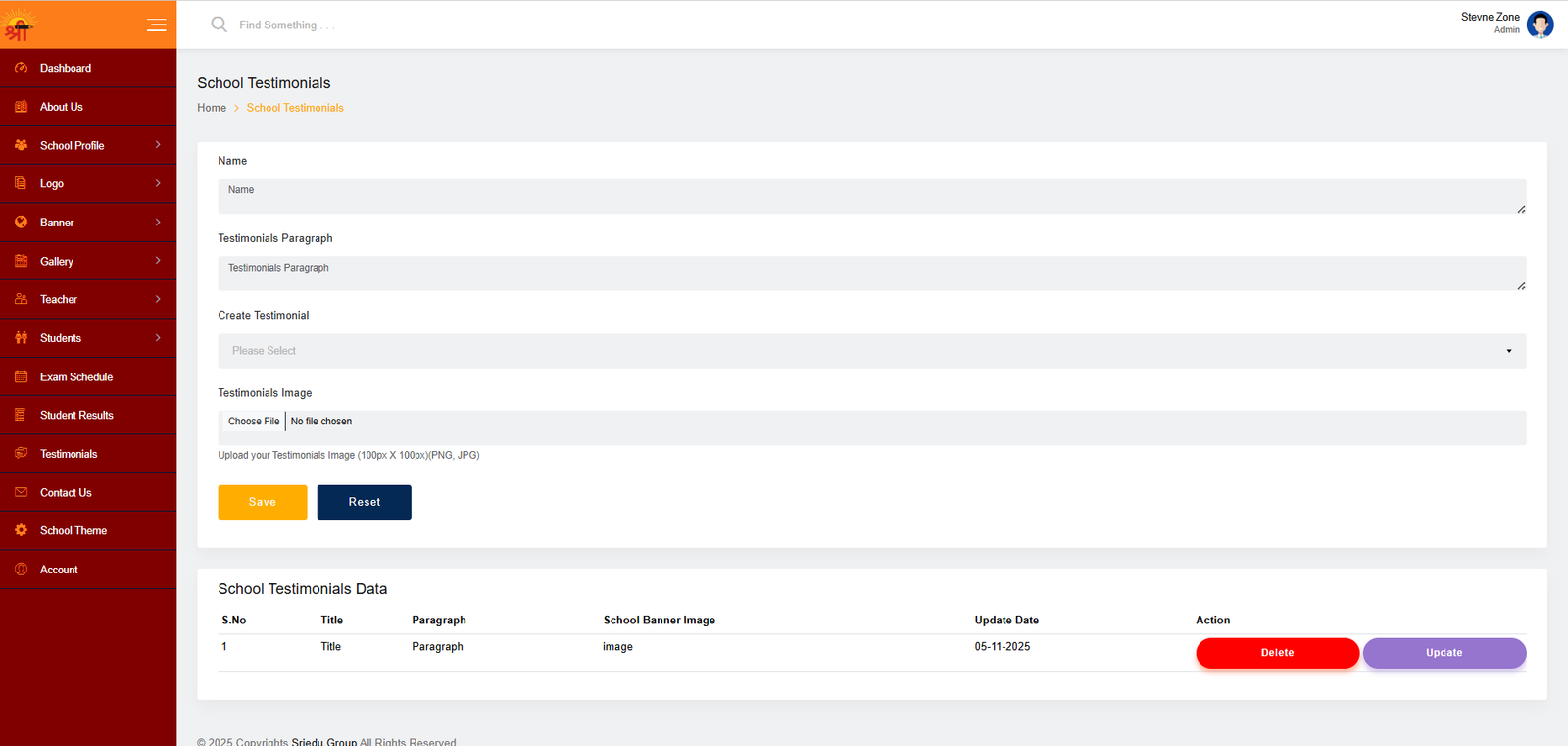Delete testimonial row 1
Screen dimensions: 1568x746
(1277, 653)
